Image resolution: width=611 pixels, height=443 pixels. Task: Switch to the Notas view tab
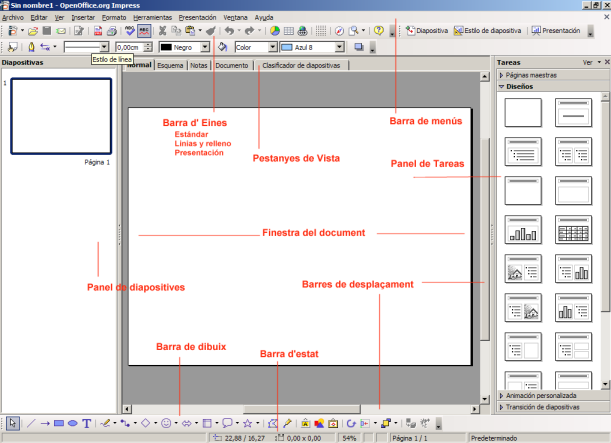tap(199, 65)
